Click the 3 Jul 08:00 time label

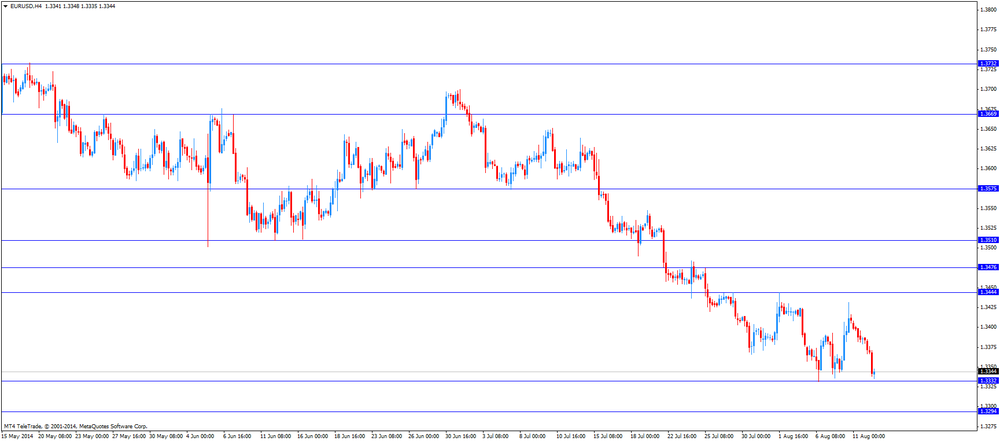point(498,437)
